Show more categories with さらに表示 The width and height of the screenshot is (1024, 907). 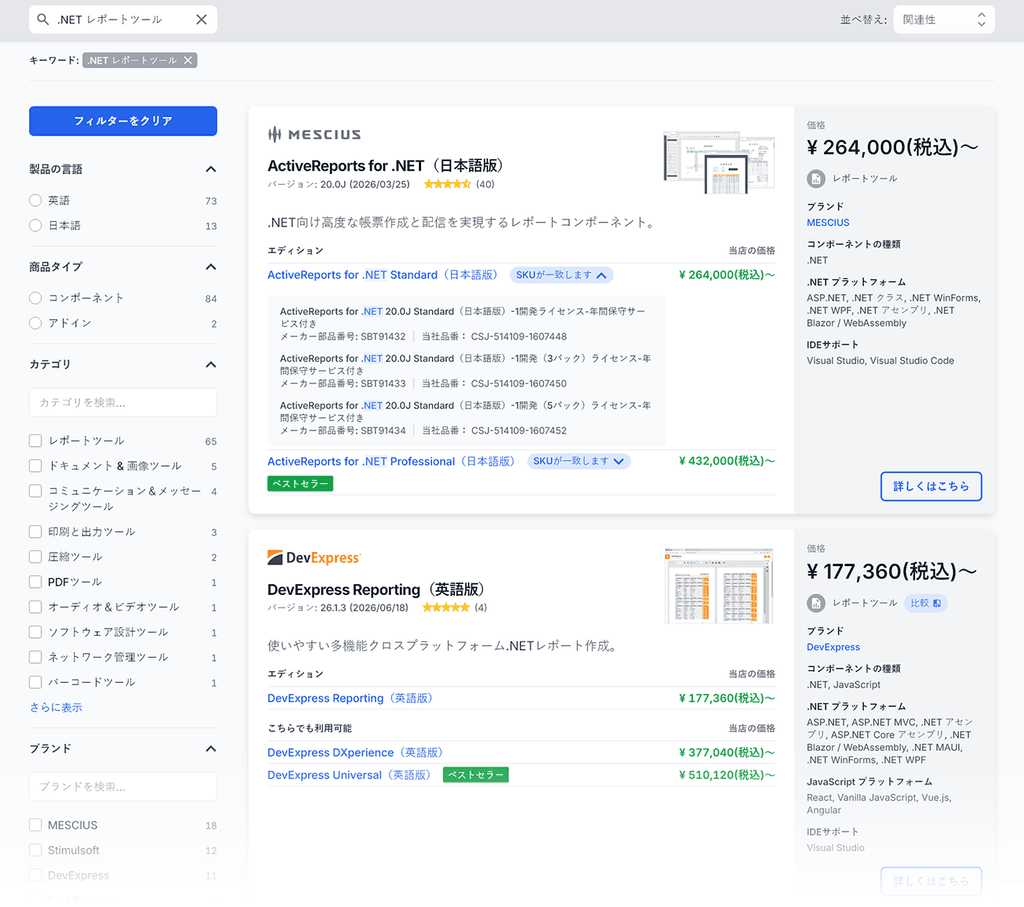[x=56, y=707]
